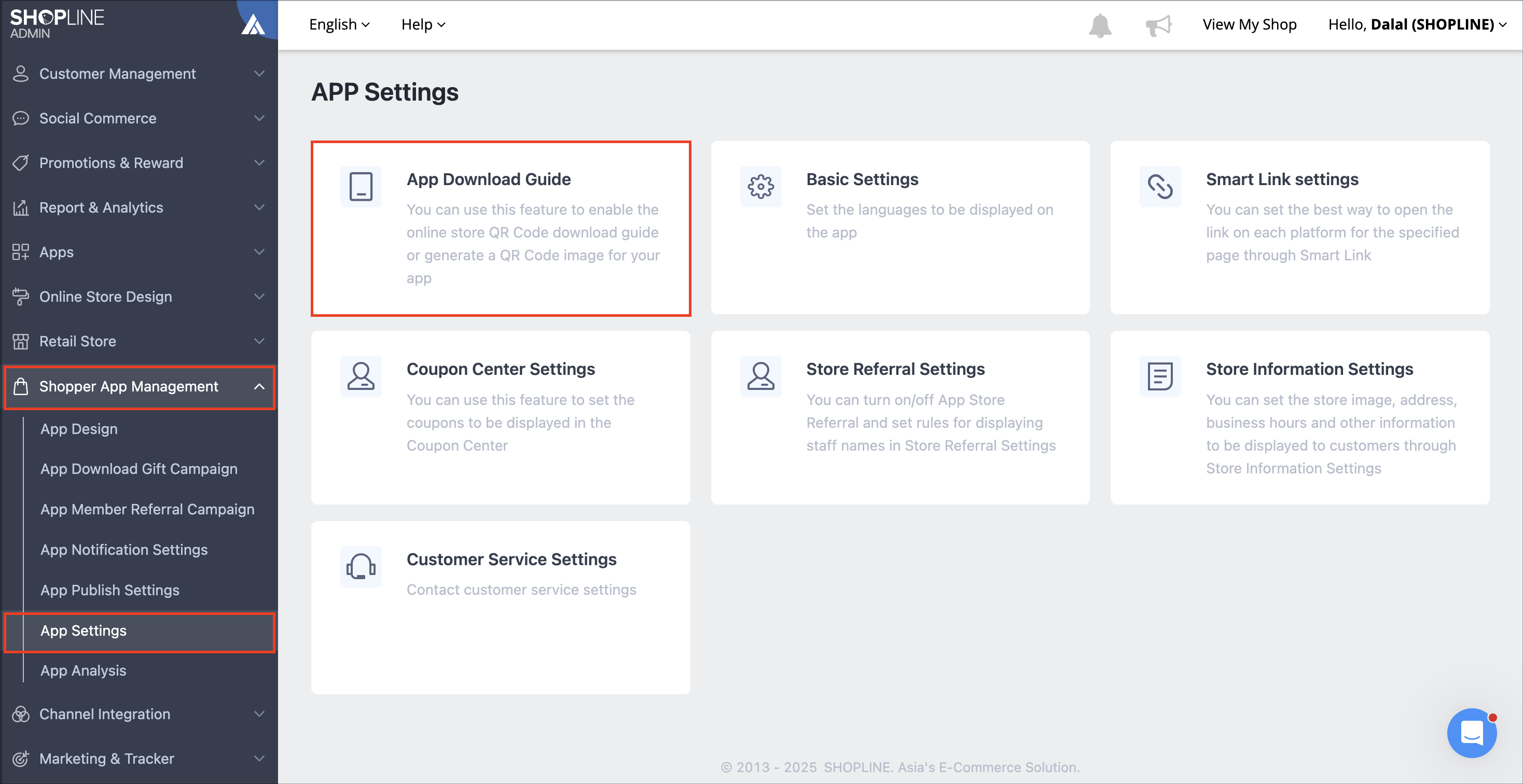Click the Promotions & Reward tag icon
The width and height of the screenshot is (1523, 784).
[x=21, y=162]
